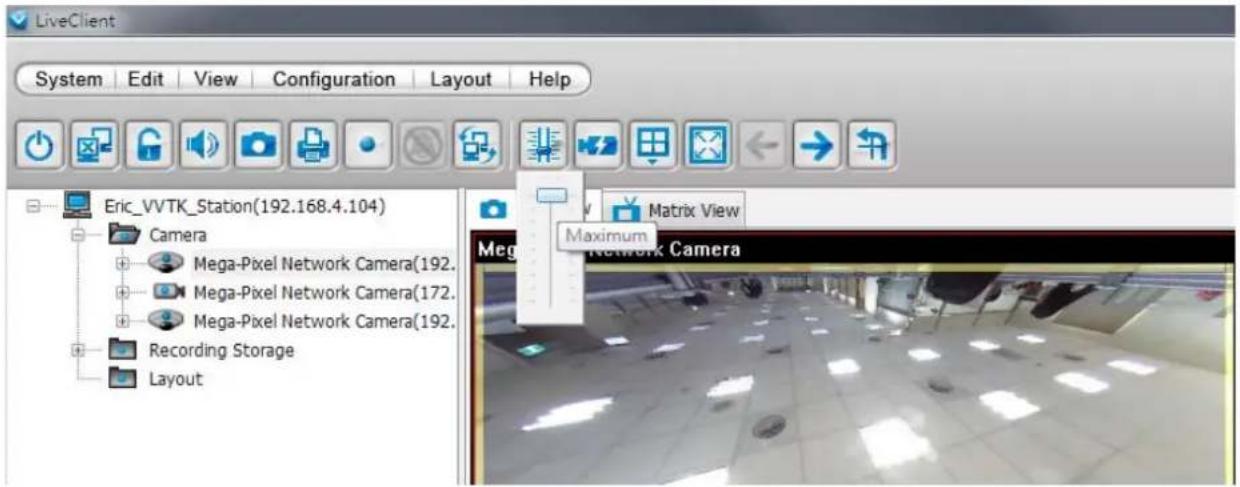Image resolution: width=1240 pixels, height=487 pixels.
Task: Collapse the Eric_VVTK_Station tree node
Action: pos(38,207)
